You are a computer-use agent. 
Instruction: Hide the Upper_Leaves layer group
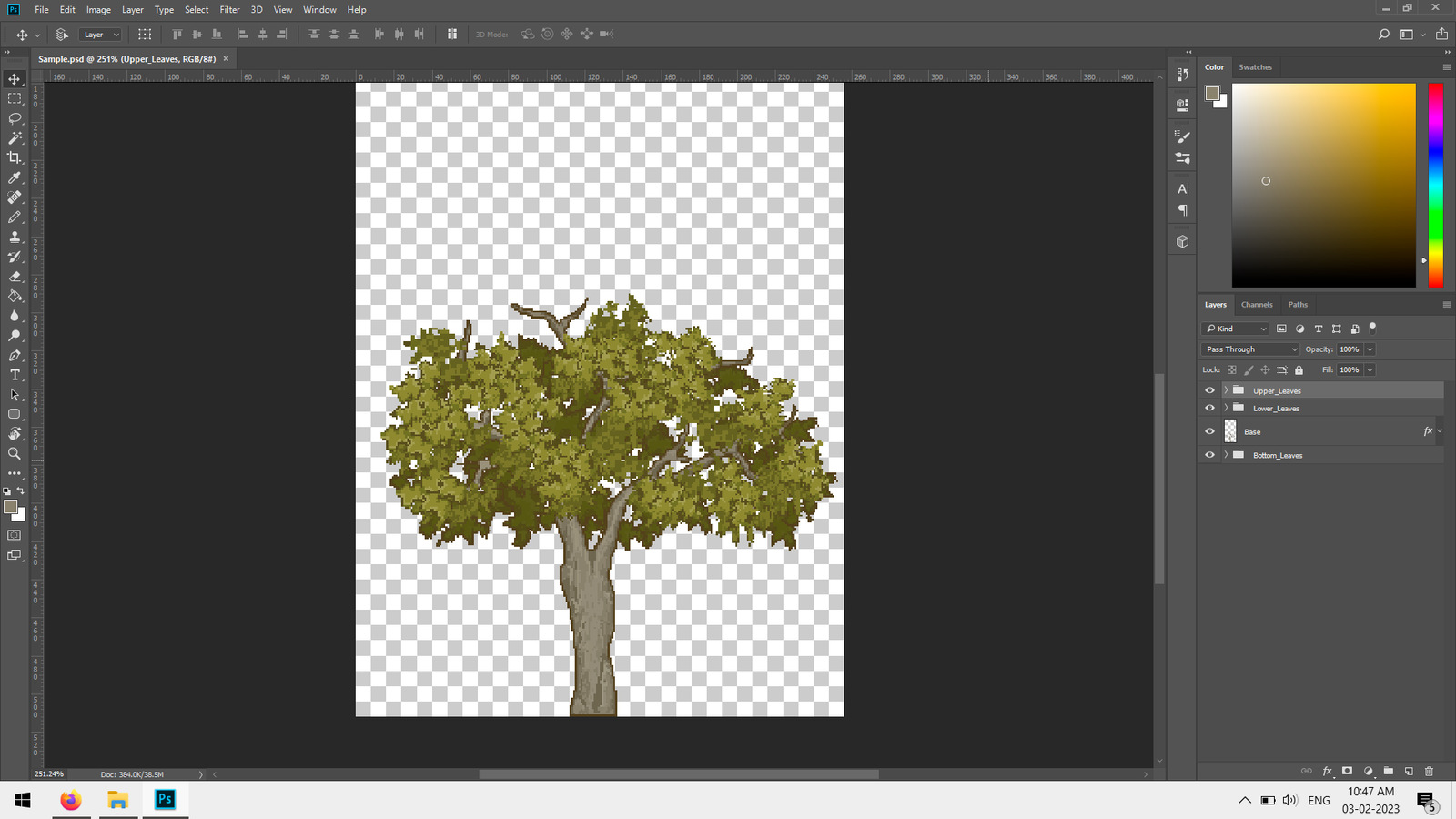tap(1209, 390)
